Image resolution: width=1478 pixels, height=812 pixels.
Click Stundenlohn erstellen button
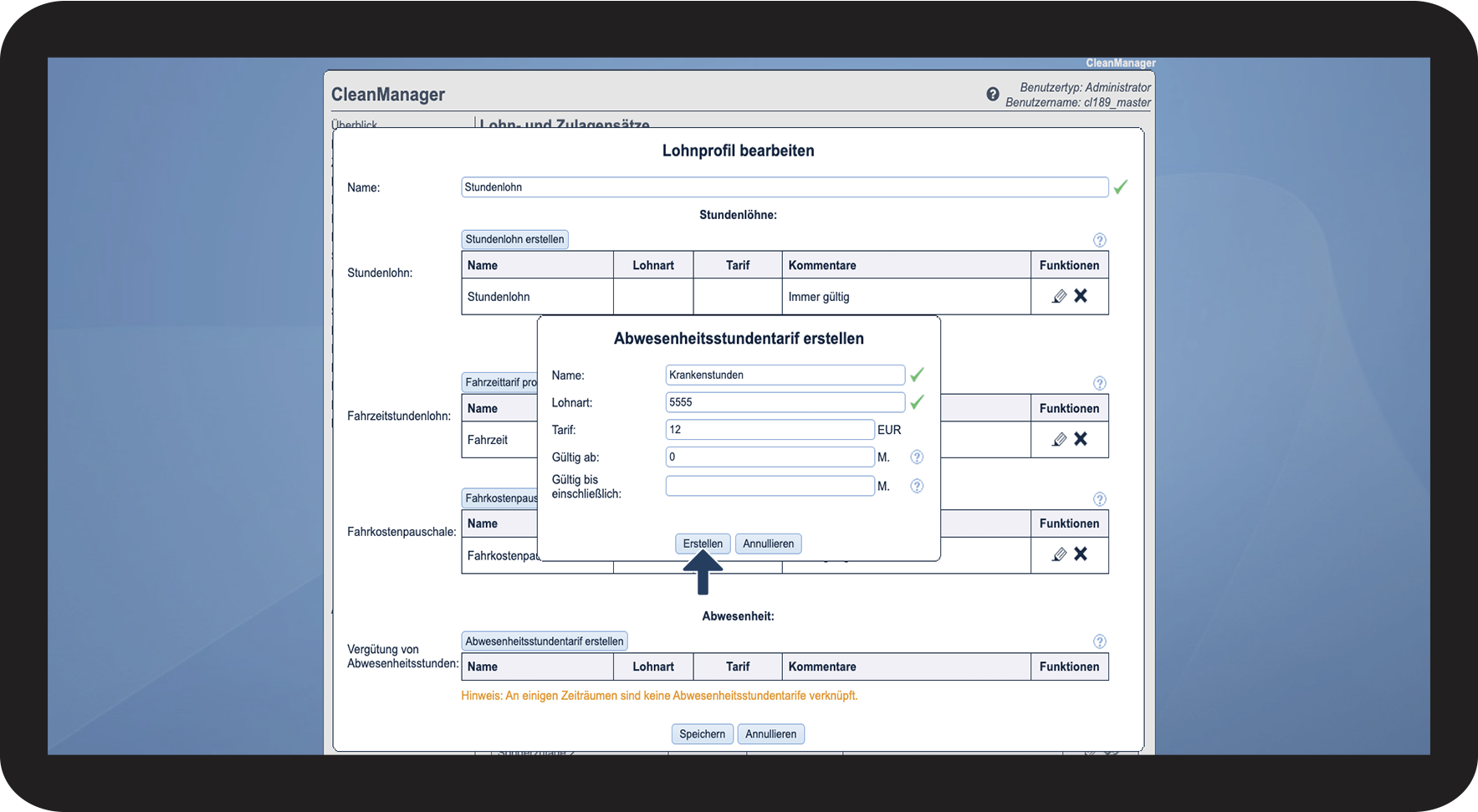[514, 239]
